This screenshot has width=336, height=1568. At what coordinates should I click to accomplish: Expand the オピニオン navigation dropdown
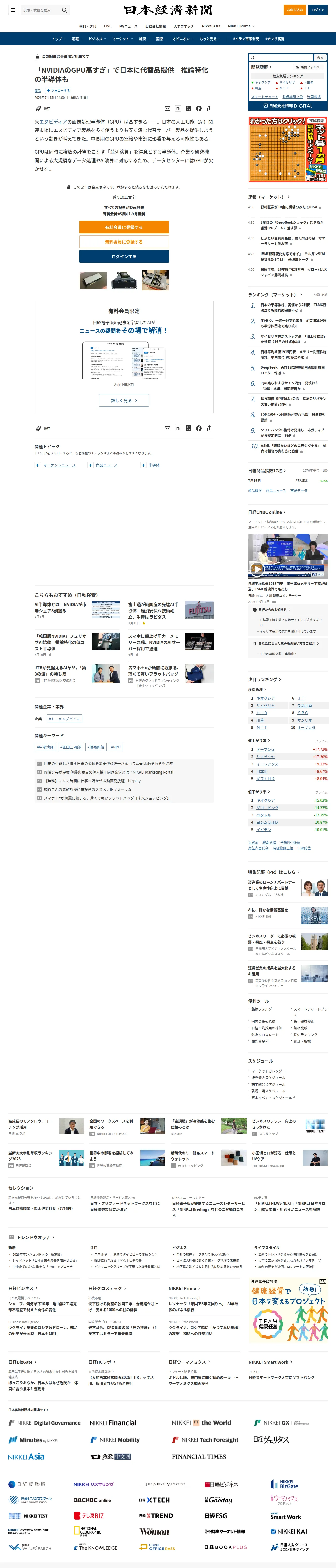click(183, 39)
